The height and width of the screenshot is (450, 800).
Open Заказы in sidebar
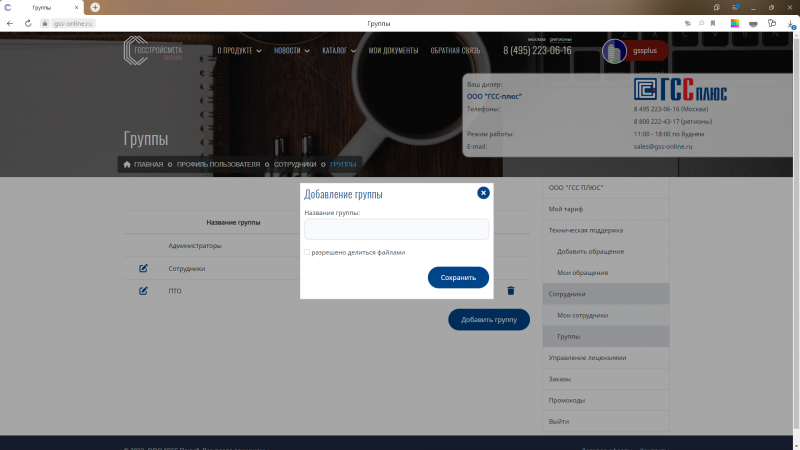(x=606, y=379)
